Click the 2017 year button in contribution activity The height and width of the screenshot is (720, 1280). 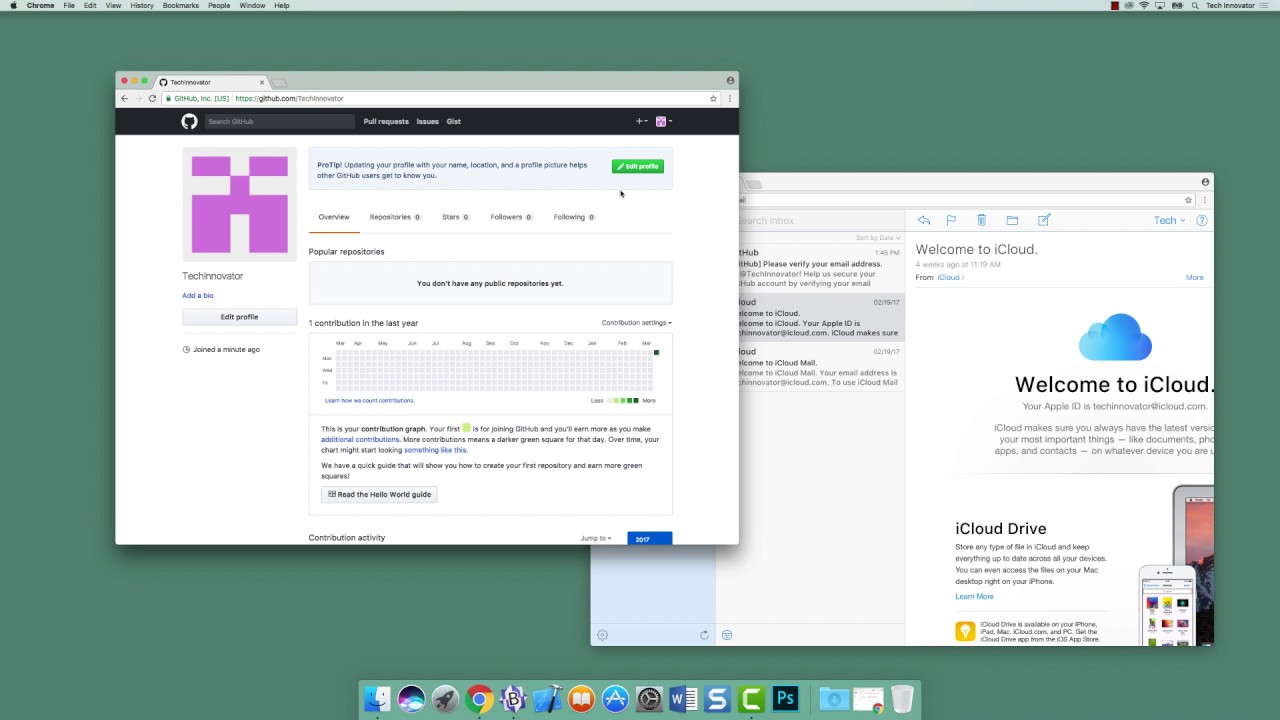(x=650, y=539)
